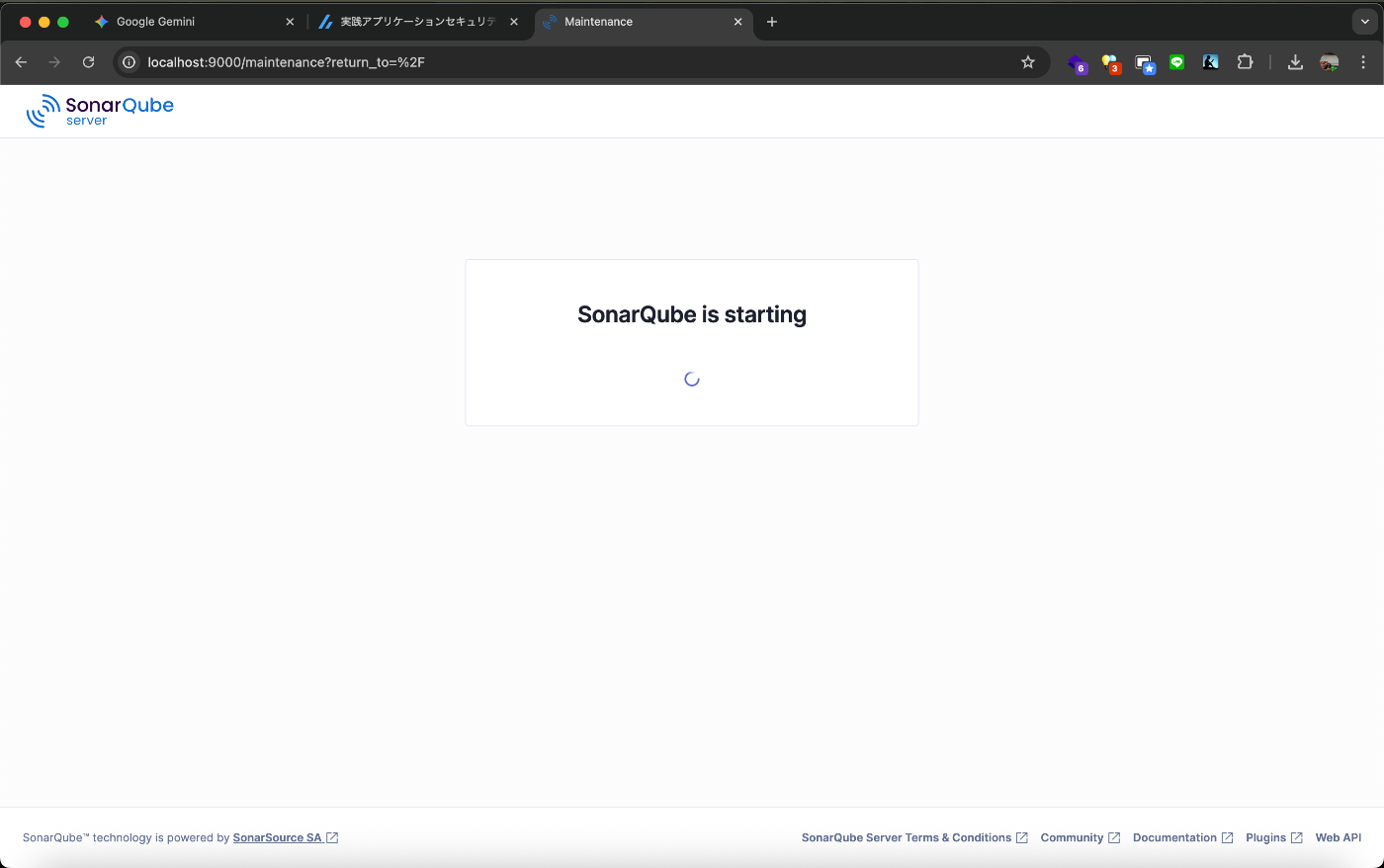Close the Maintenance tab

point(737,22)
